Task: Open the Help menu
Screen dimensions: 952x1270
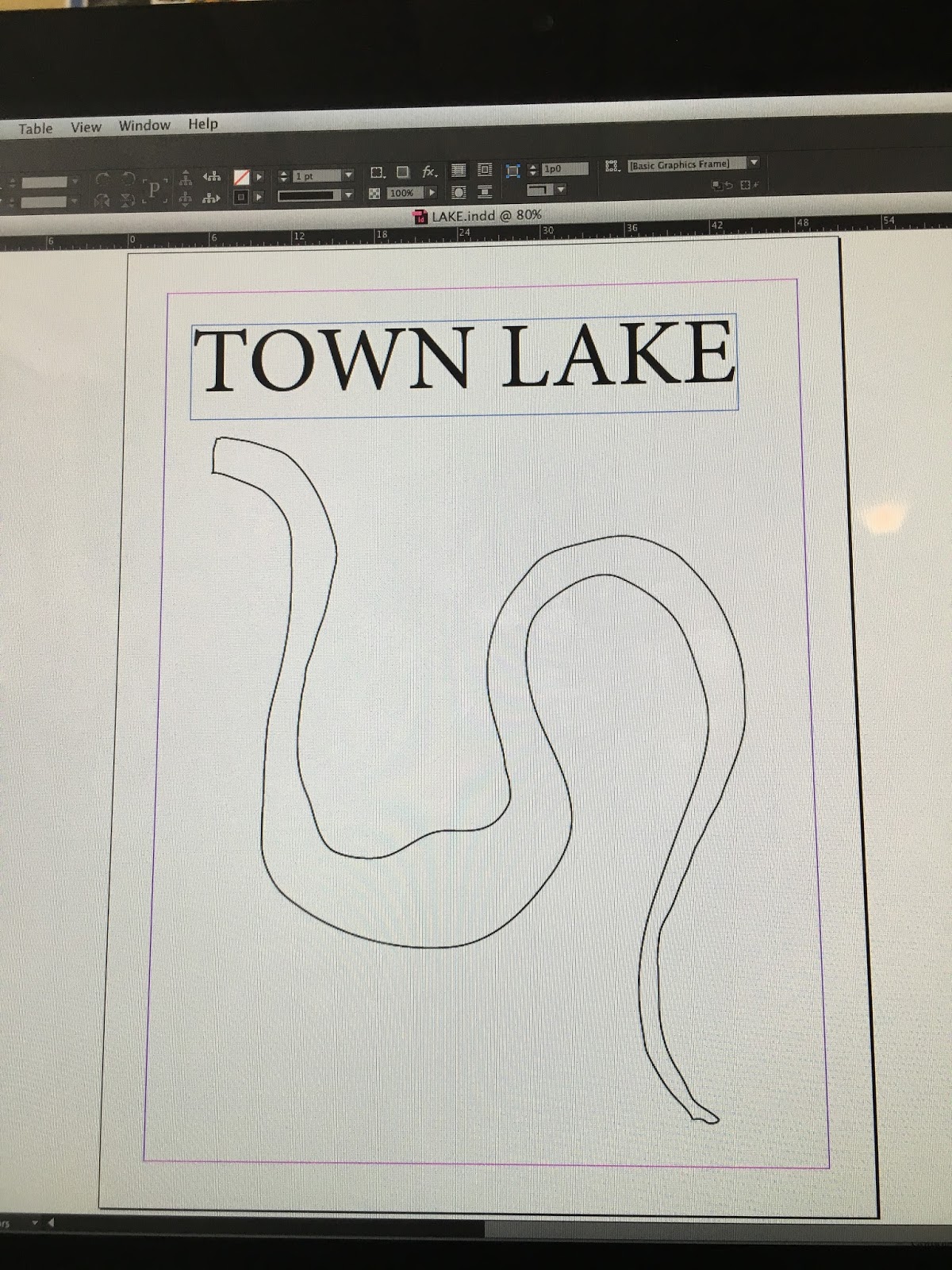Action: (x=203, y=124)
